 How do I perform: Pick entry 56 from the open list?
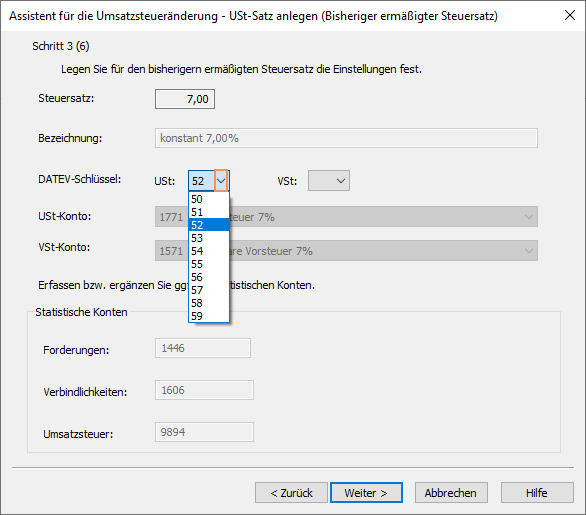[x=209, y=277]
